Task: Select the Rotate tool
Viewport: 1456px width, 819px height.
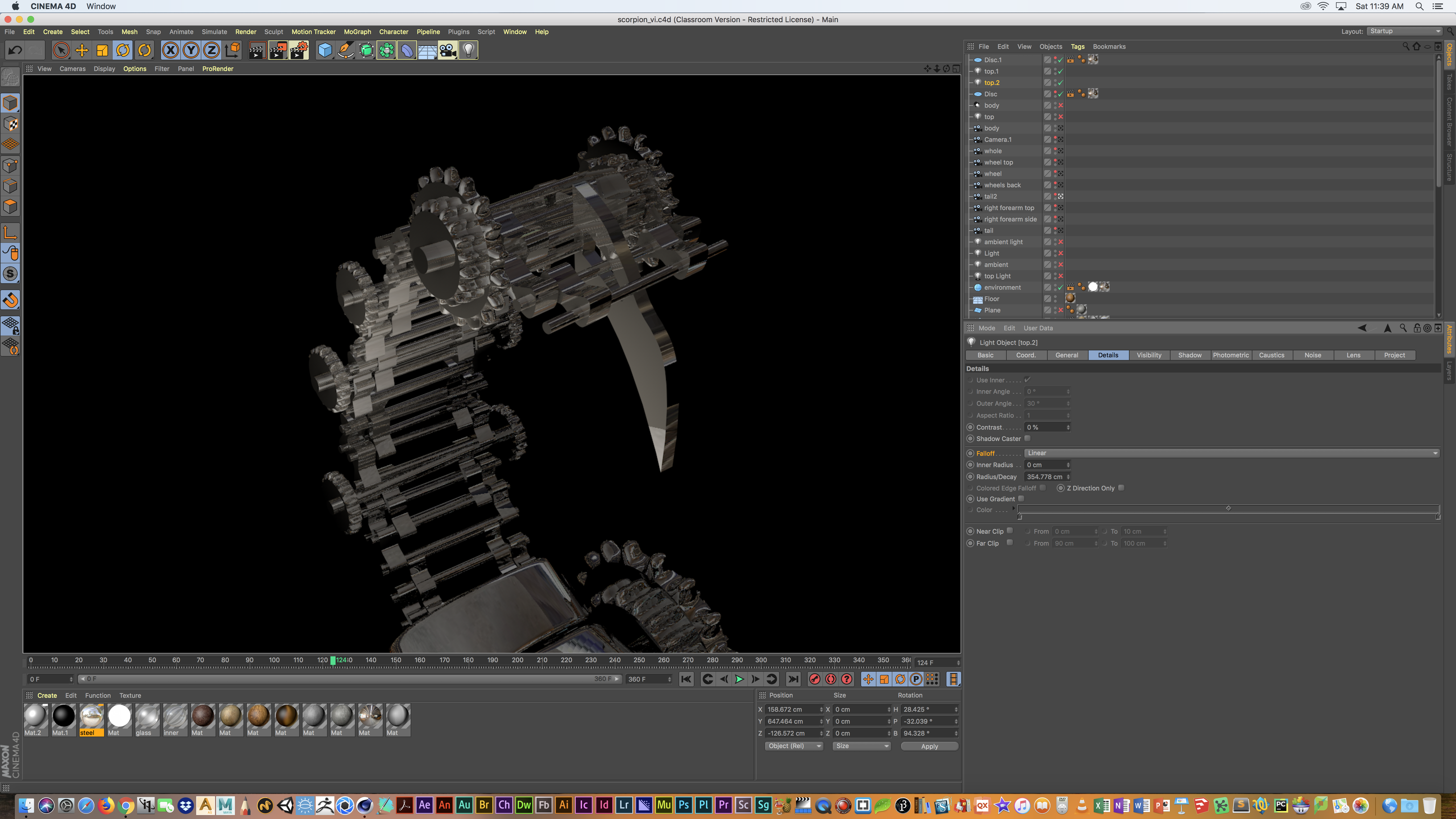Action: click(123, 50)
